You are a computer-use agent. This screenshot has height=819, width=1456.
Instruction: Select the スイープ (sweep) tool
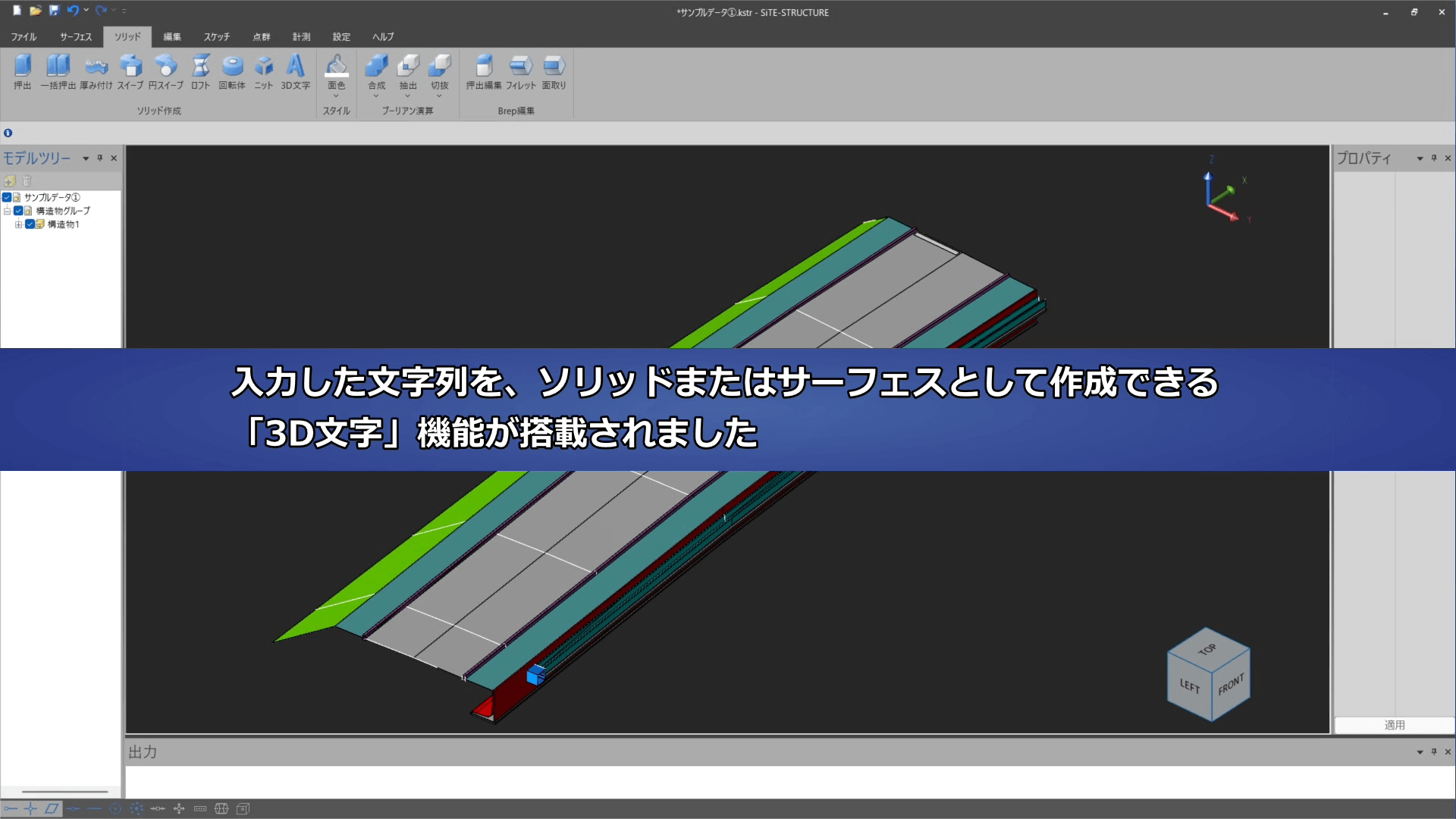click(130, 72)
